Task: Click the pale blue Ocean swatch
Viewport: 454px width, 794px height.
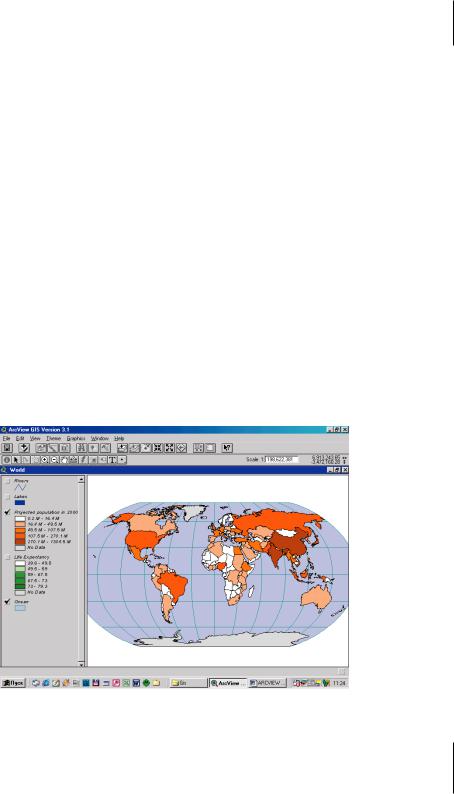Action: (20, 608)
